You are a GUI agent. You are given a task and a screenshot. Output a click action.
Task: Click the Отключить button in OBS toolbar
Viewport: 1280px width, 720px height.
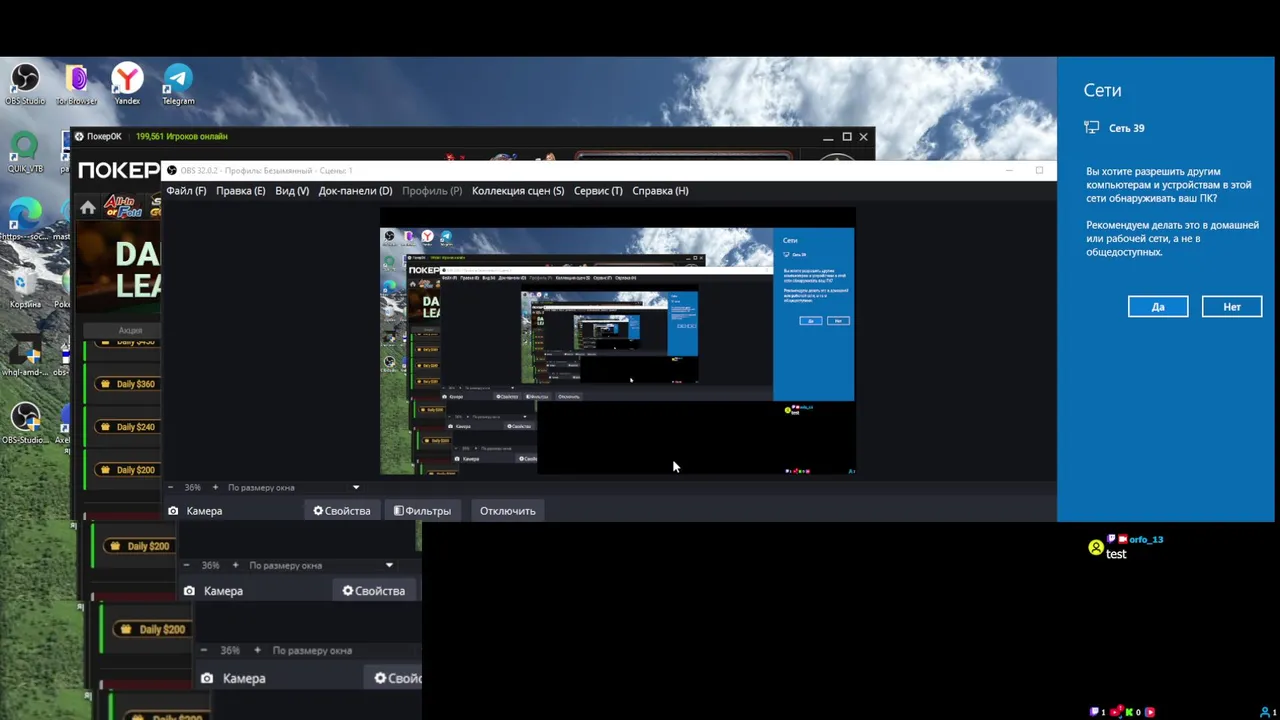pos(507,511)
